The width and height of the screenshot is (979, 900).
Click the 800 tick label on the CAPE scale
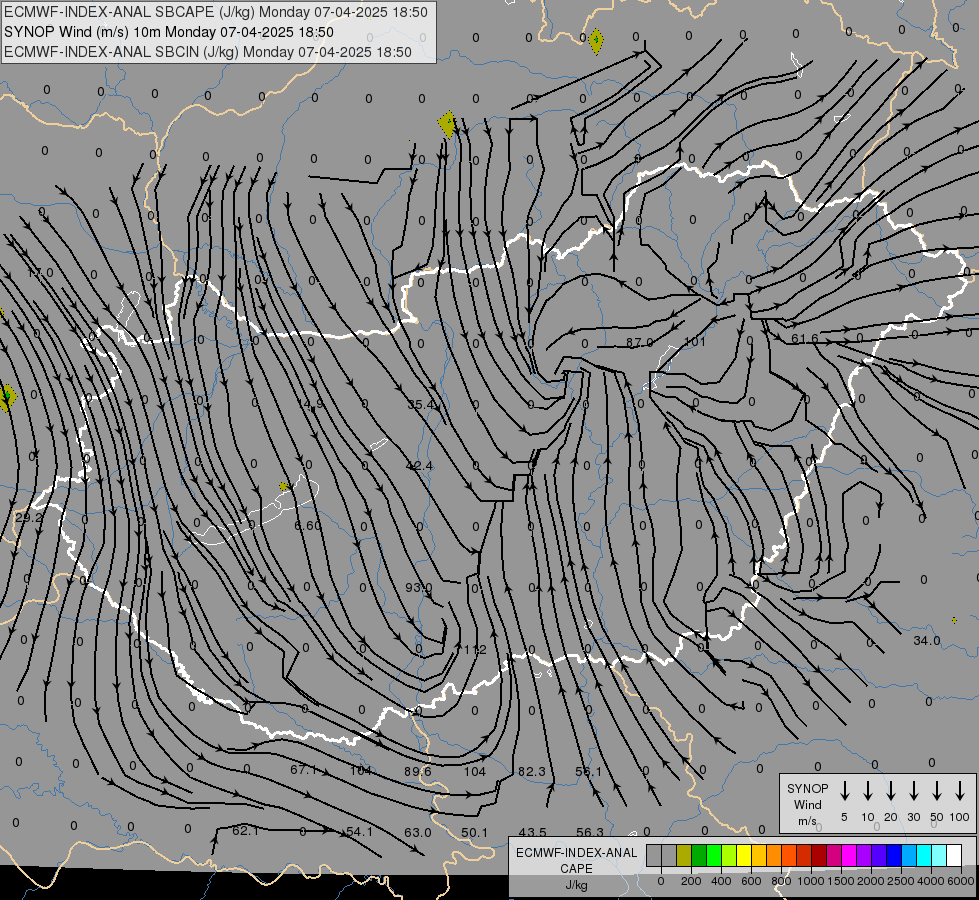[781, 881]
